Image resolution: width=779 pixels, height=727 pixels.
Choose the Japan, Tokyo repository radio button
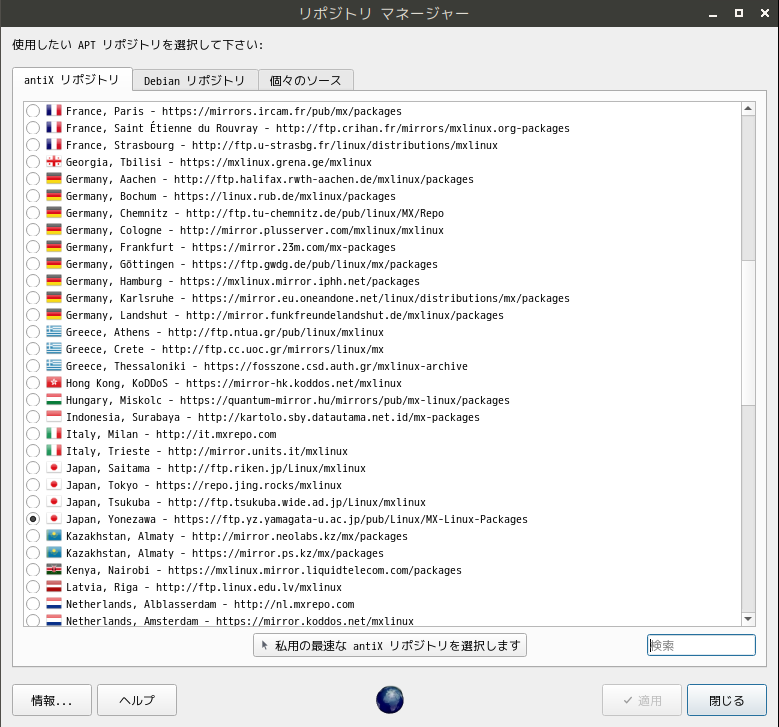click(x=33, y=485)
